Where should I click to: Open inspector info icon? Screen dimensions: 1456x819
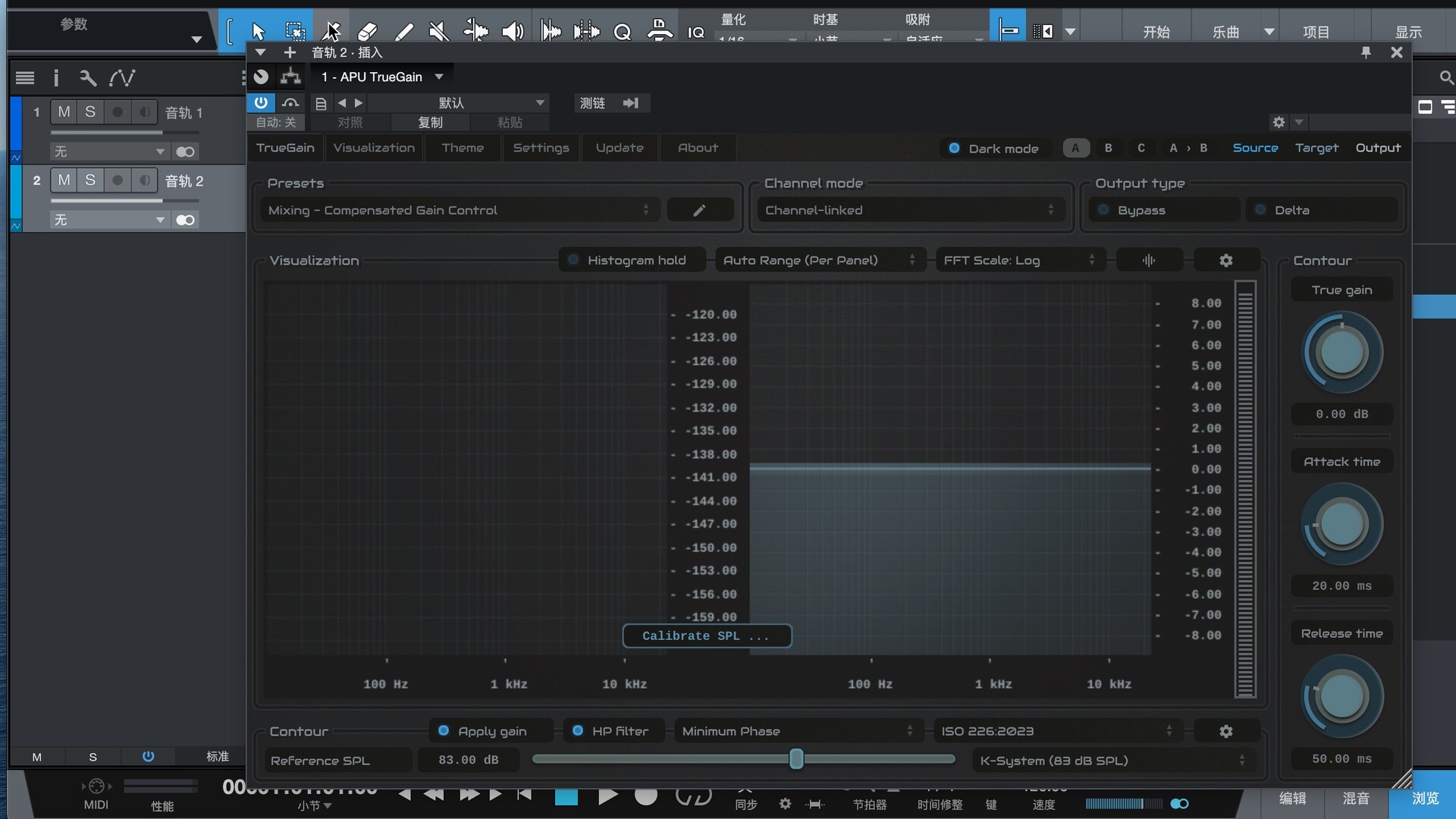coord(55,77)
